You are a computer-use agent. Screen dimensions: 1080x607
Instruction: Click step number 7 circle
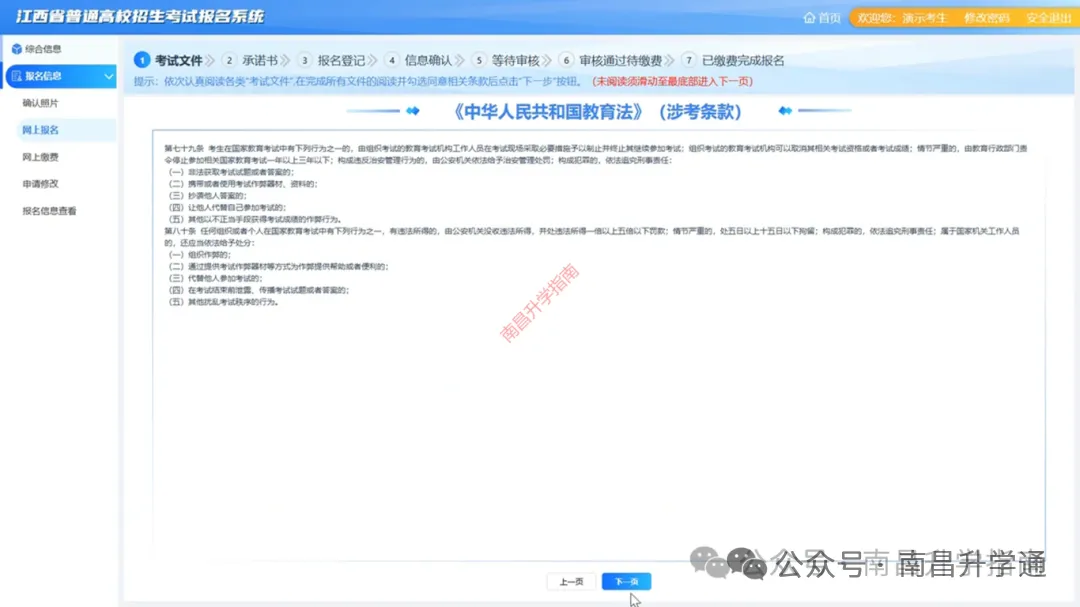689,61
